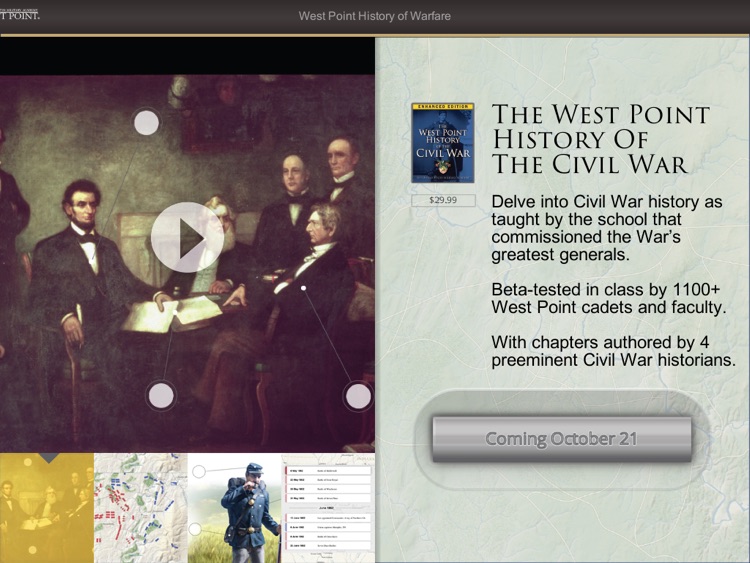Select the yellow painting thumbnail
Viewport: 750px width, 563px height.
pyautogui.click(x=47, y=508)
